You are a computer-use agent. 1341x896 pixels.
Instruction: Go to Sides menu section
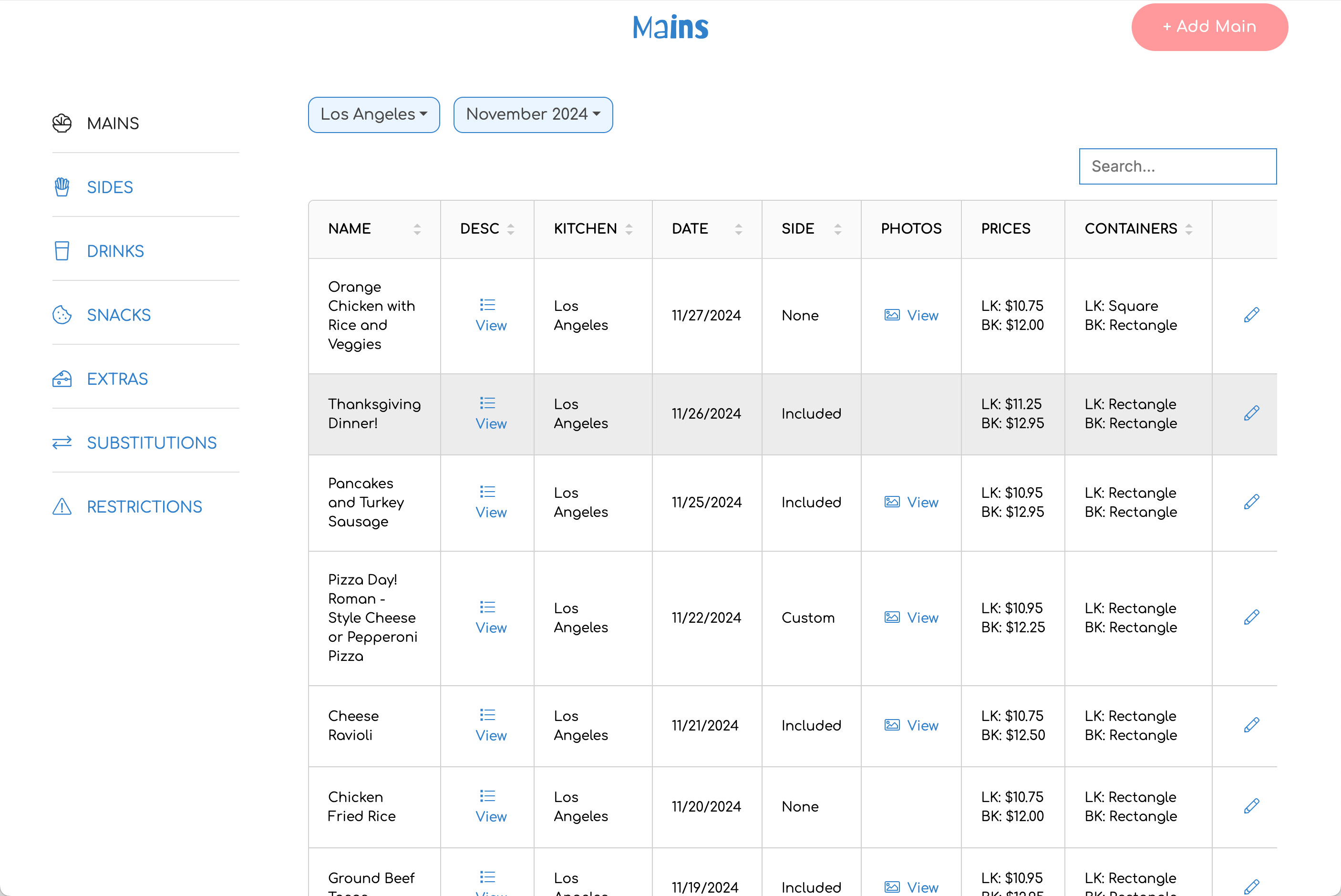click(x=110, y=187)
